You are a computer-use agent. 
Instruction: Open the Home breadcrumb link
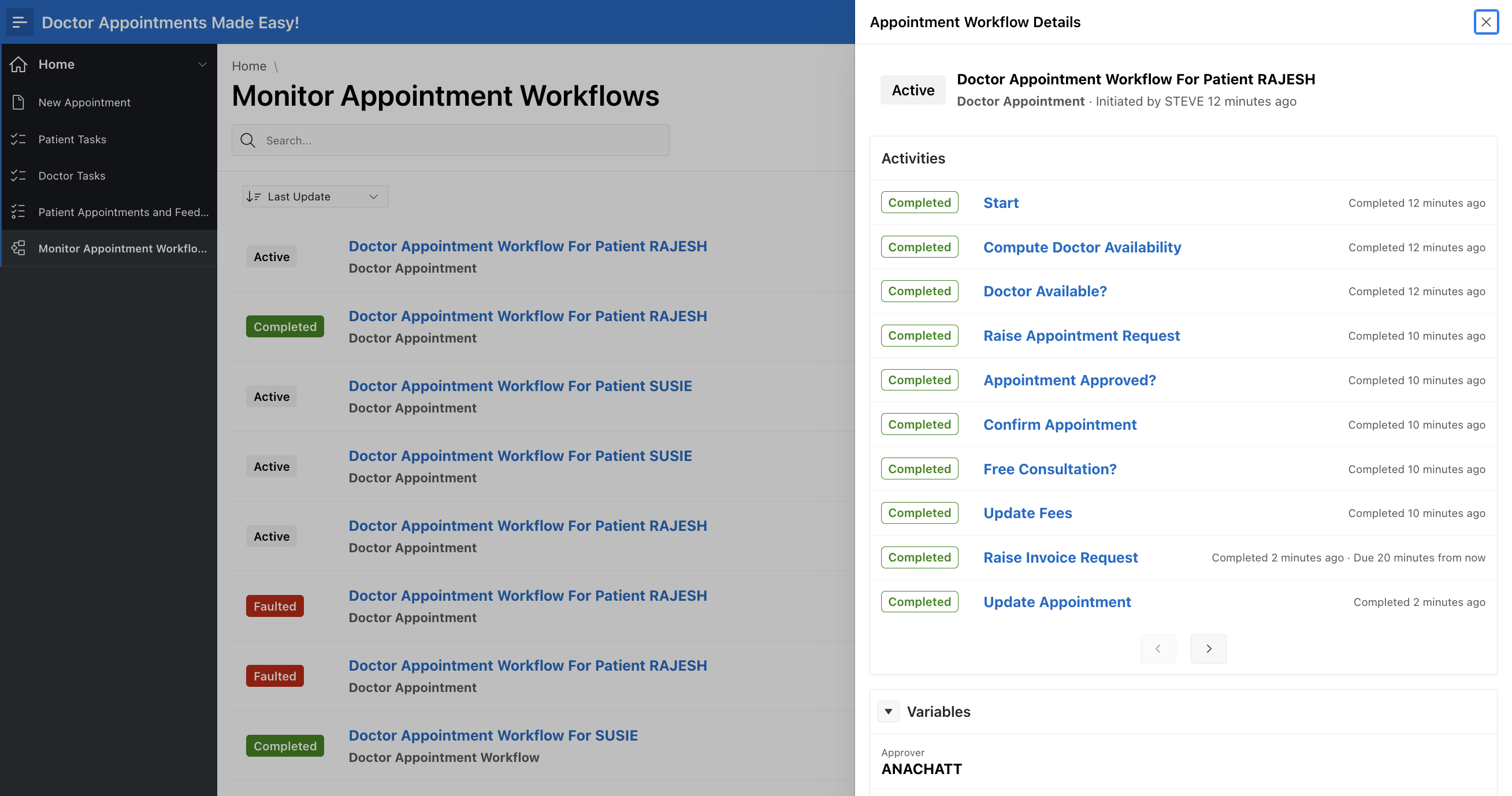(249, 66)
